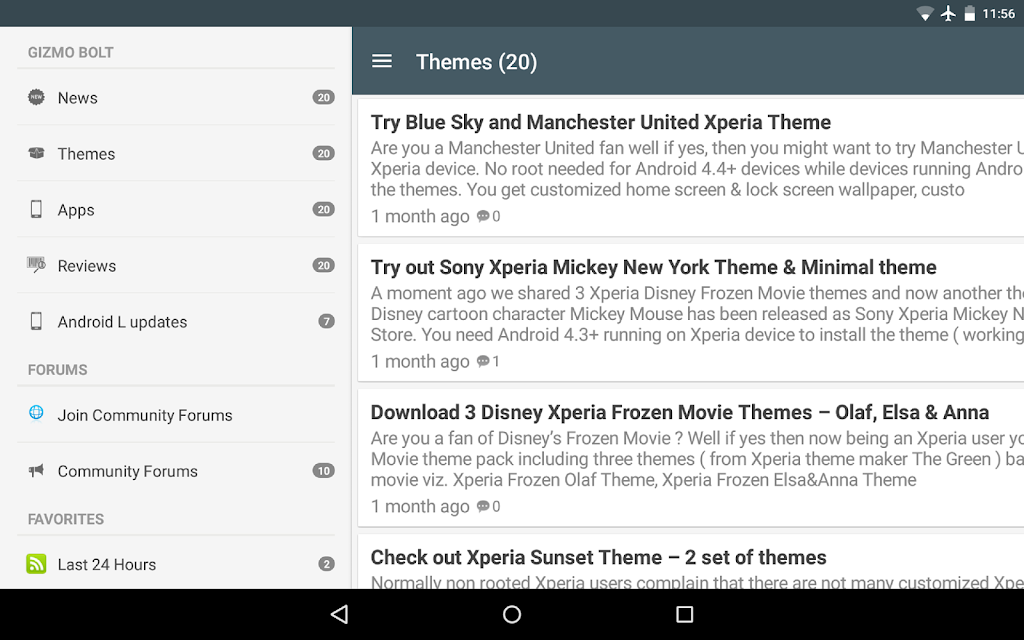Open the Themes section
Viewport: 1024px width, 640px height.
click(x=176, y=153)
